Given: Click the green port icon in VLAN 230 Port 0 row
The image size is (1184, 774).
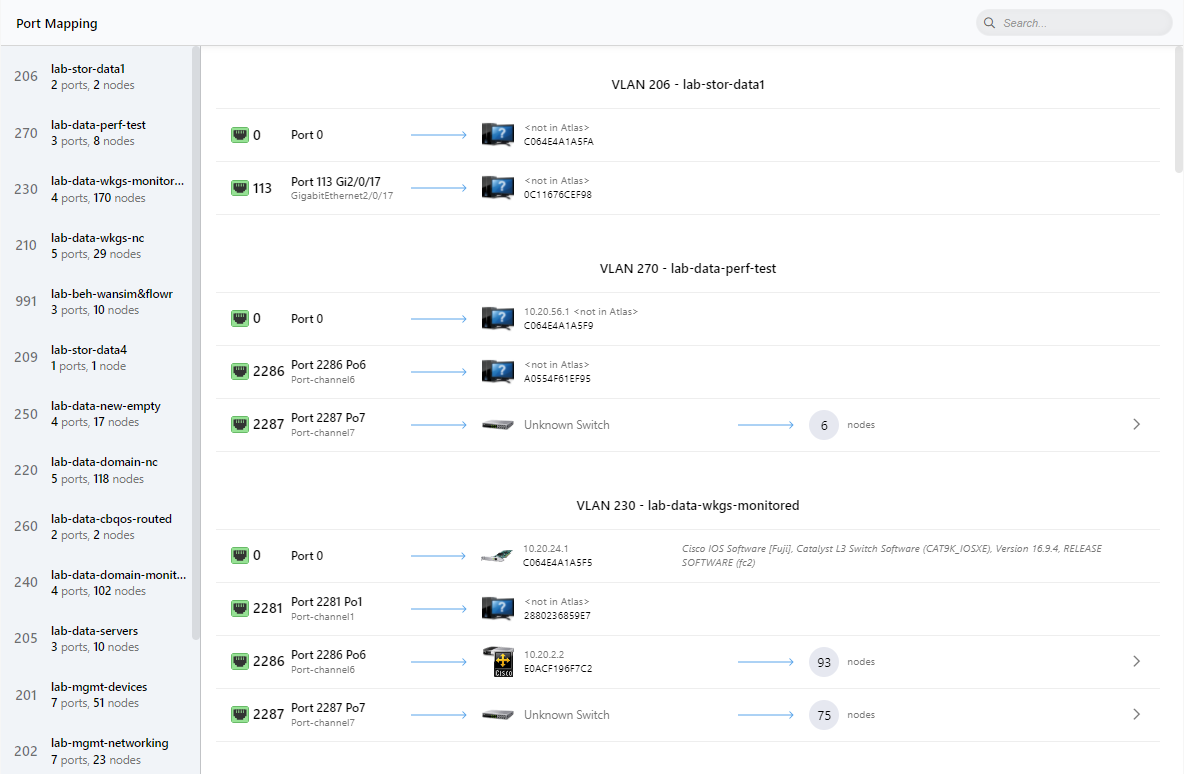Looking at the screenshot, I should pyautogui.click(x=239, y=556).
